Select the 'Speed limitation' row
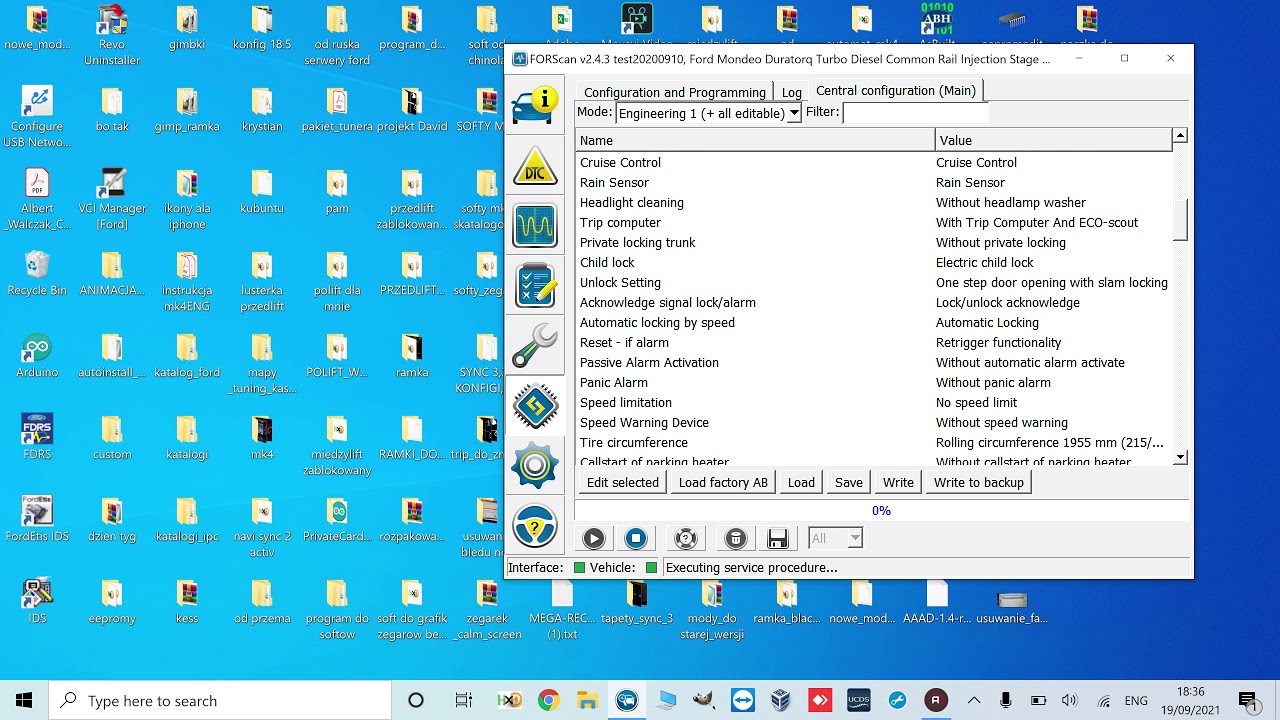The height and width of the screenshot is (720, 1280). [874, 402]
